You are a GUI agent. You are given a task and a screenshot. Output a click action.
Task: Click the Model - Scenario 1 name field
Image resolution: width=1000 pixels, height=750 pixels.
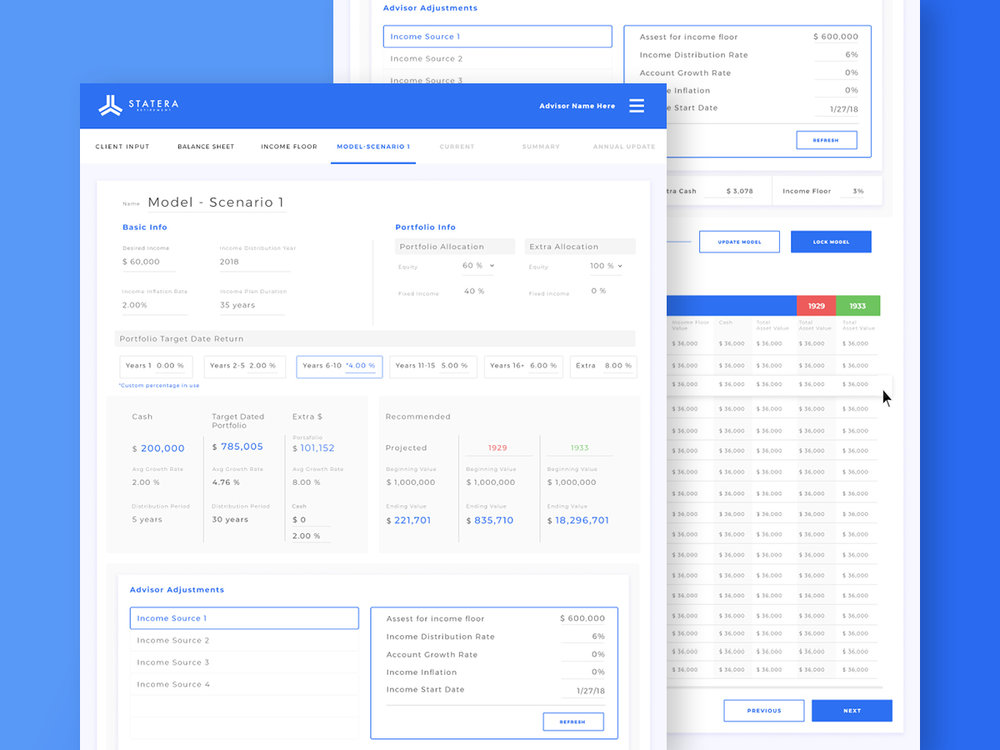click(215, 203)
